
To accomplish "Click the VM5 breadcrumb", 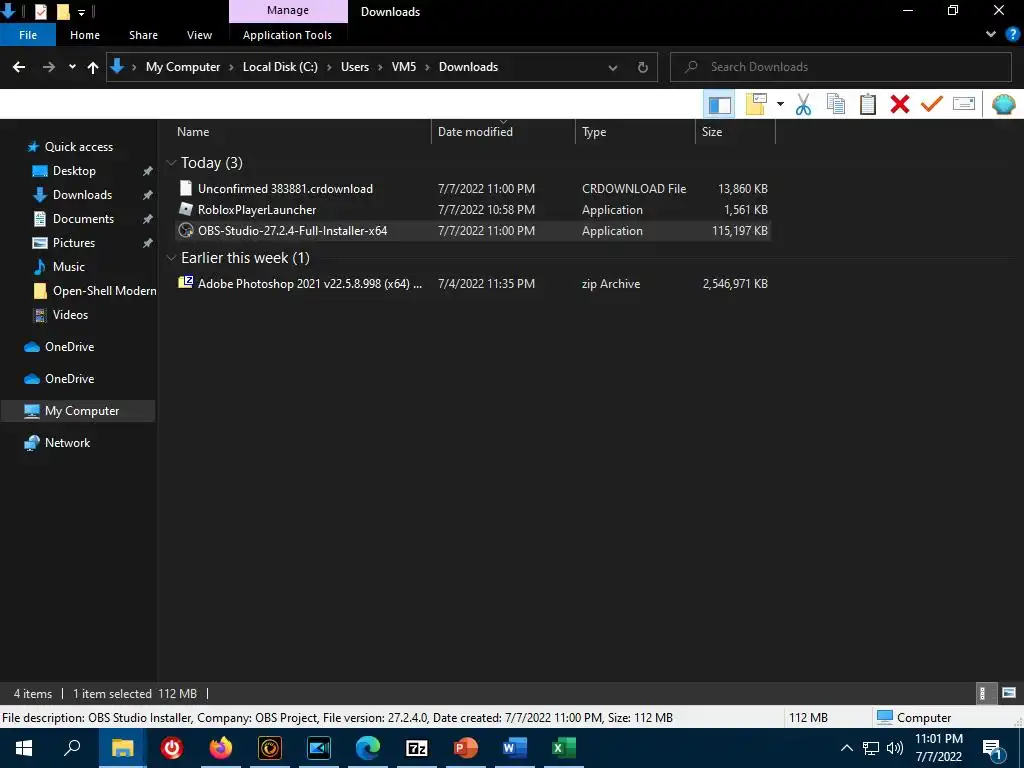I will click(404, 67).
